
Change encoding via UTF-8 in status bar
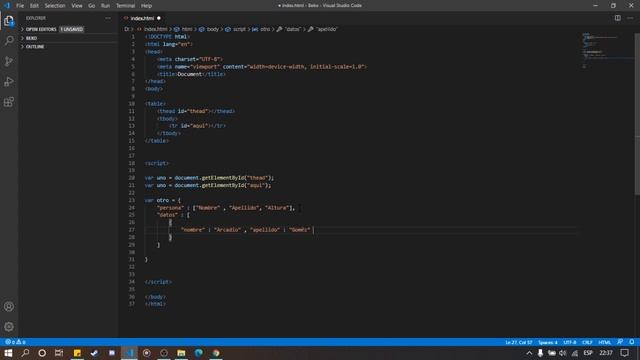tap(570, 342)
